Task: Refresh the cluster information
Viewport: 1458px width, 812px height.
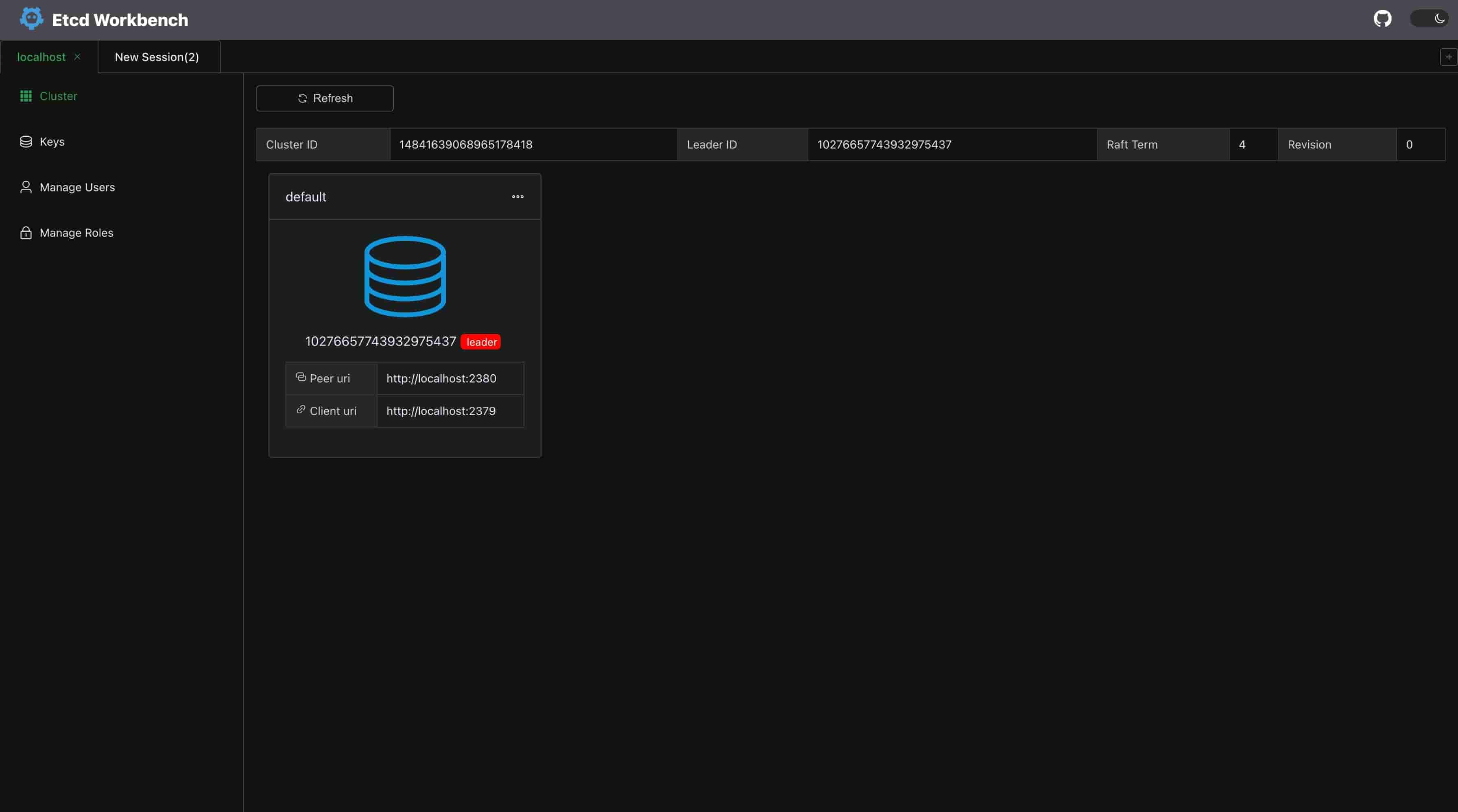Action: click(x=325, y=98)
